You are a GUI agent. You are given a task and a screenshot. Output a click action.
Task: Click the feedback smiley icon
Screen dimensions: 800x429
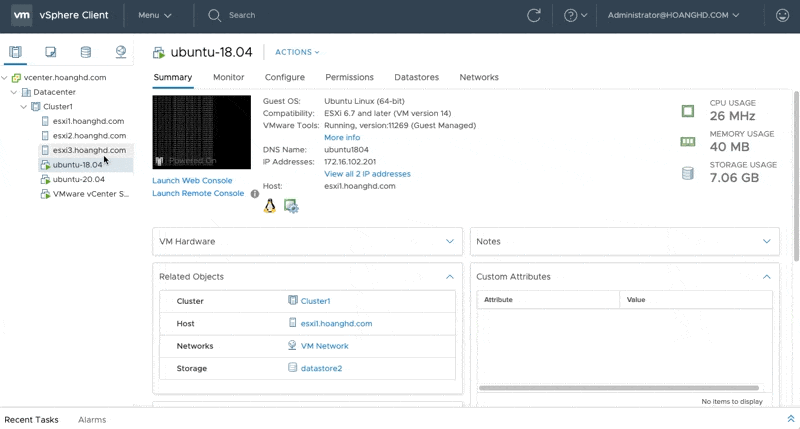click(x=782, y=15)
